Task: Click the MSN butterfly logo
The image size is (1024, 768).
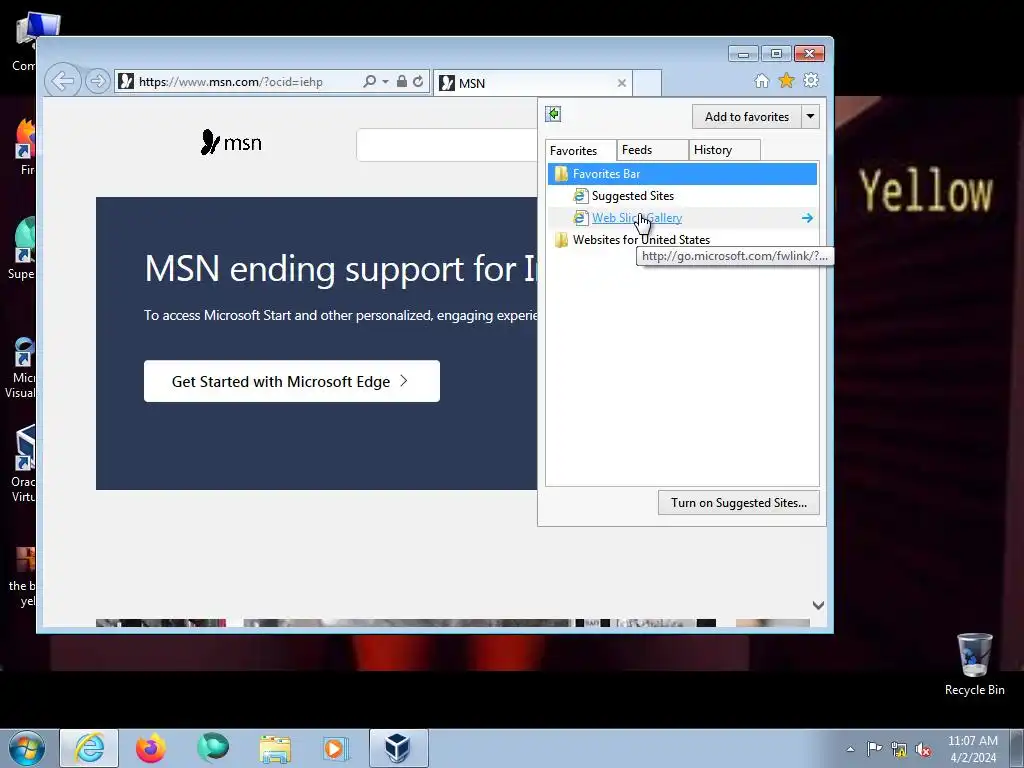Action: click(x=231, y=142)
